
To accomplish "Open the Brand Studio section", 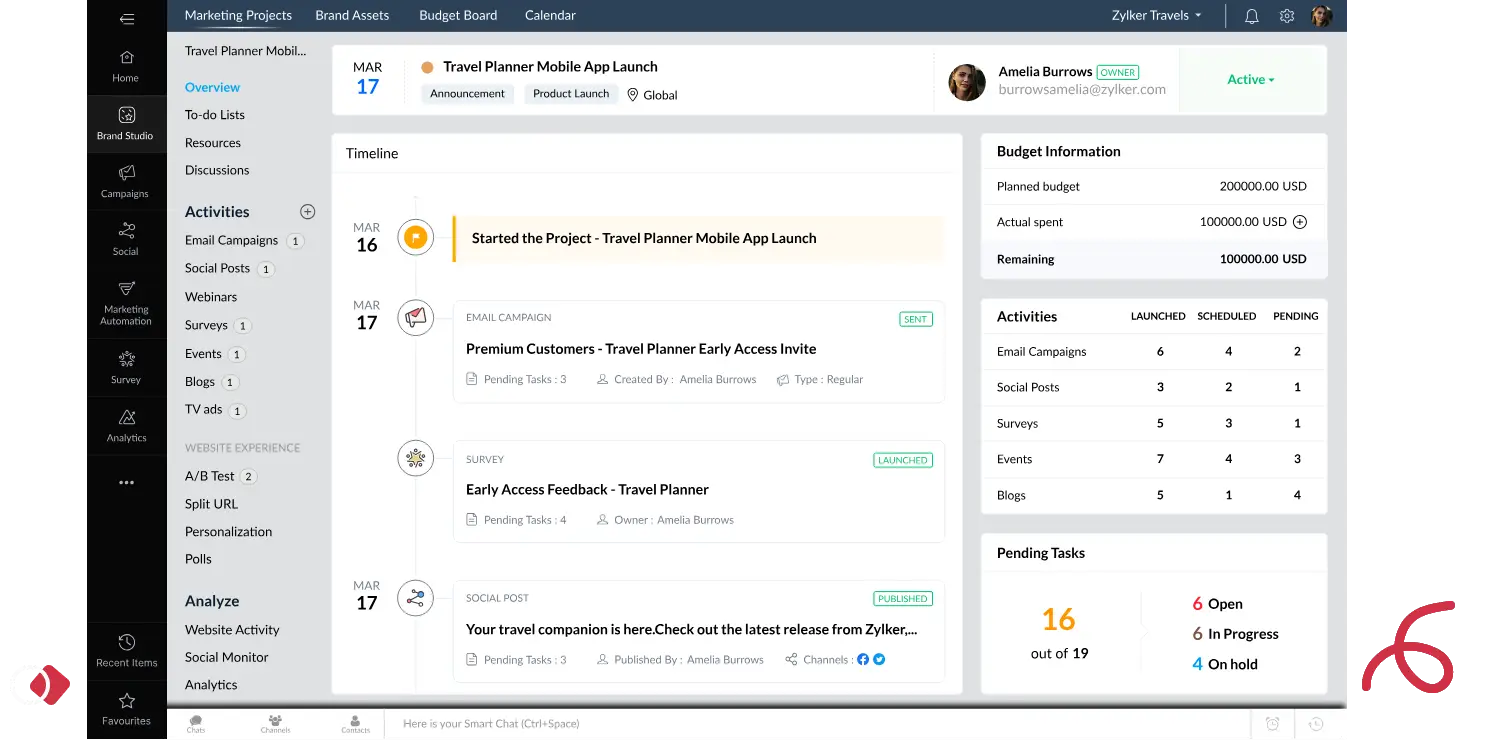I will tap(125, 124).
